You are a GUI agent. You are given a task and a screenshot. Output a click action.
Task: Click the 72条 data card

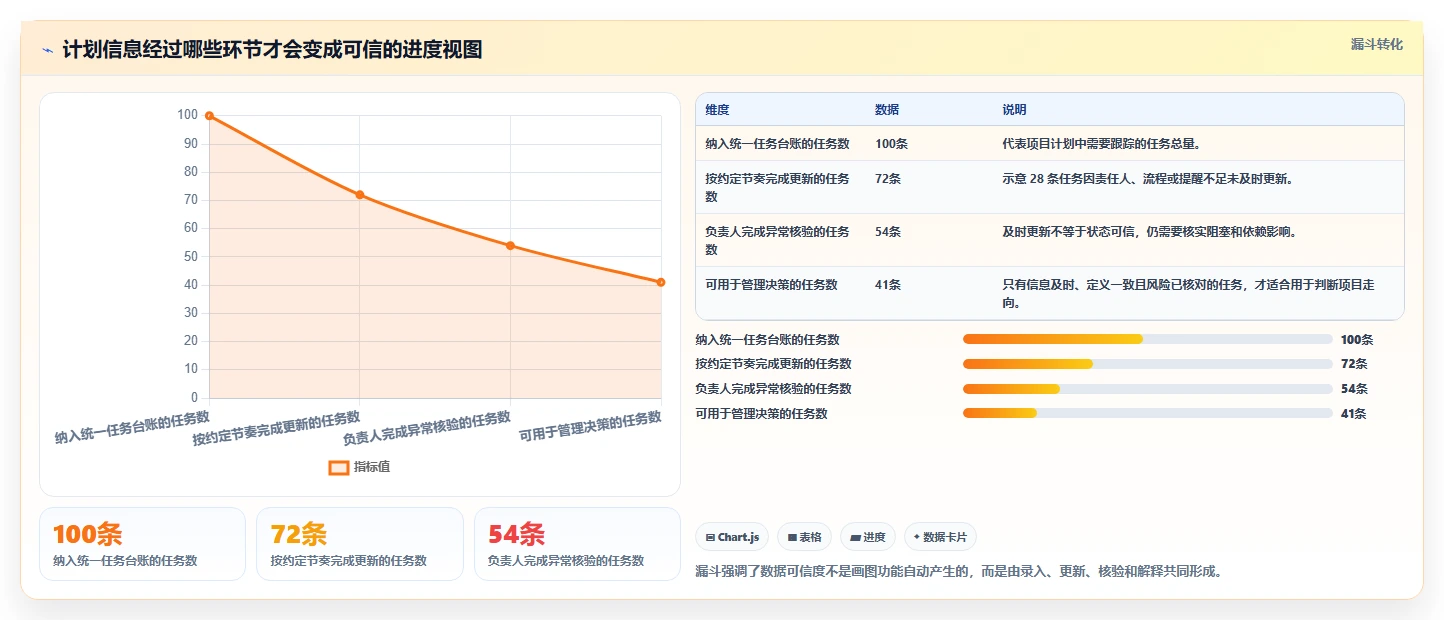pyautogui.click(x=360, y=544)
